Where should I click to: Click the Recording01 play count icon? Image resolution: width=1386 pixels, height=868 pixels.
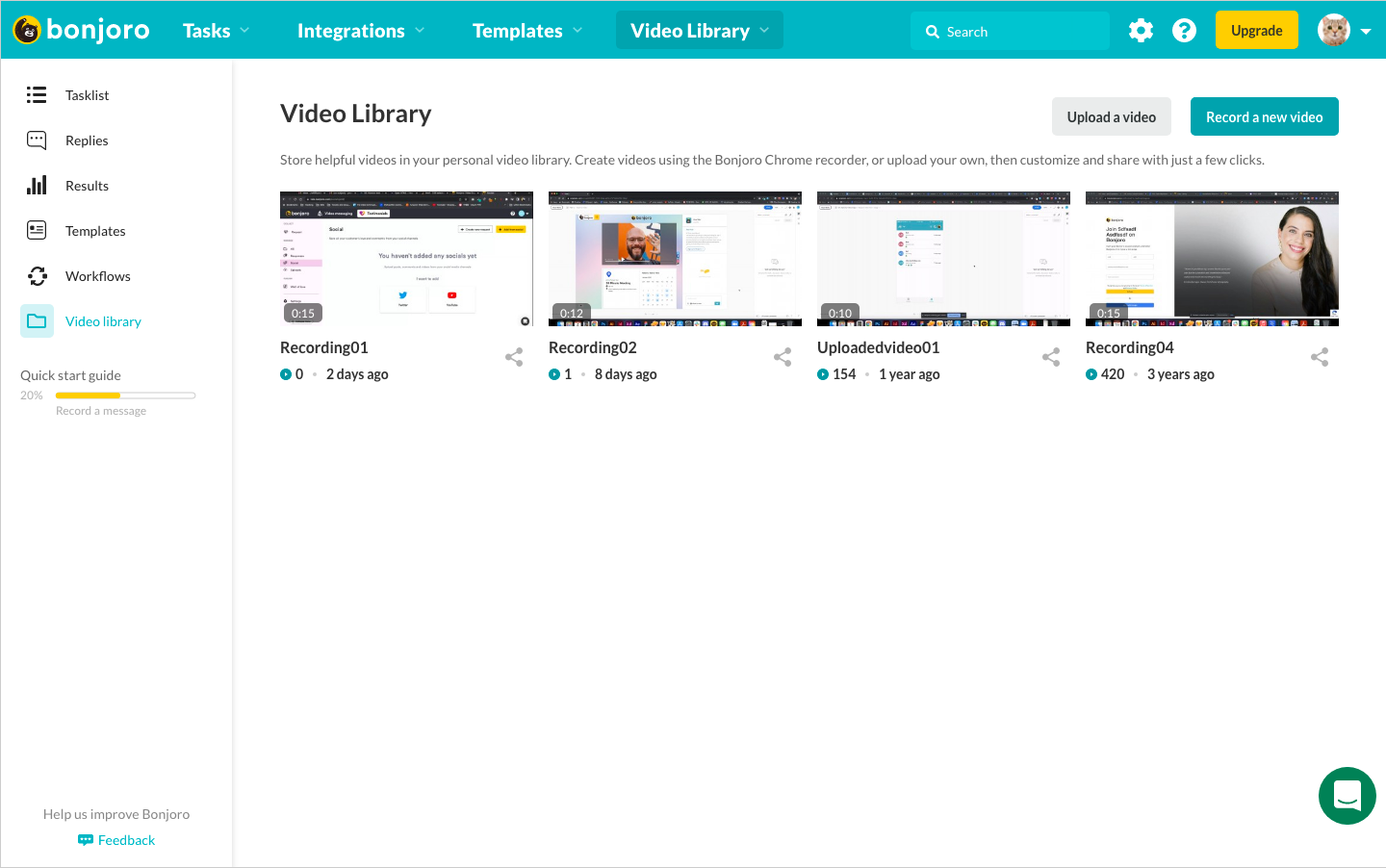[x=286, y=374]
